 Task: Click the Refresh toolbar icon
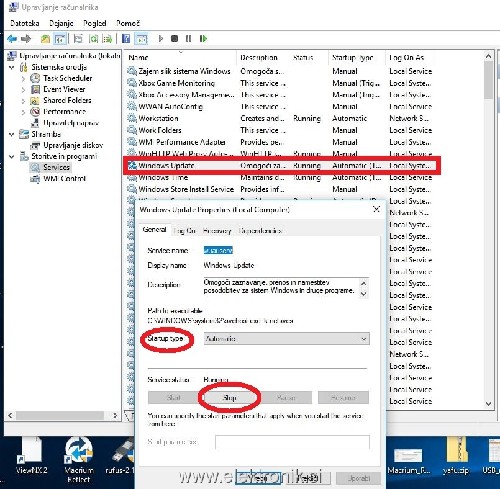tap(94, 39)
